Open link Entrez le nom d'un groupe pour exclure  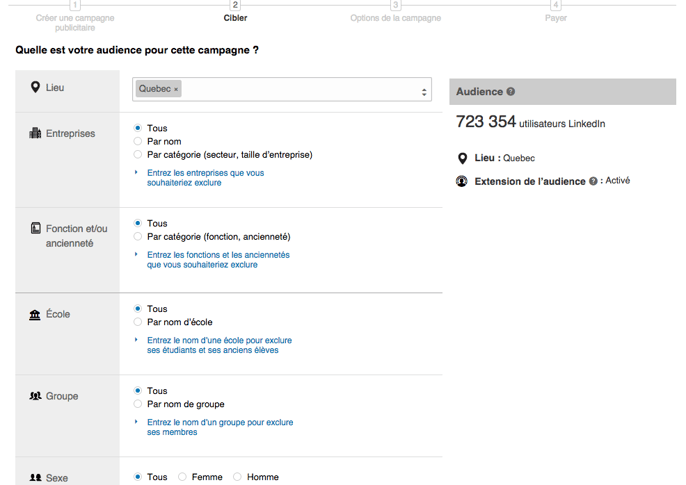pyautogui.click(x=220, y=427)
